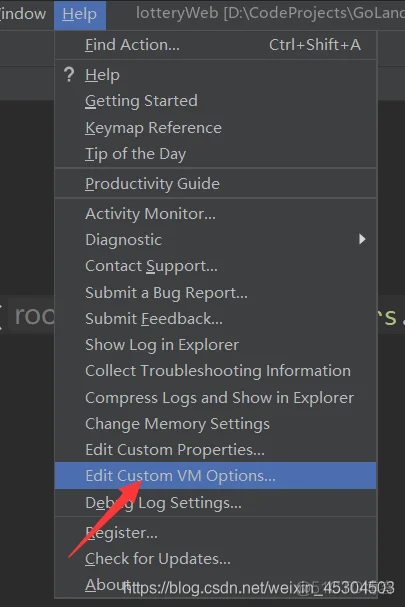The height and width of the screenshot is (607, 405).
Task: Launch Activity Monitor... entry
Action: tap(215, 214)
